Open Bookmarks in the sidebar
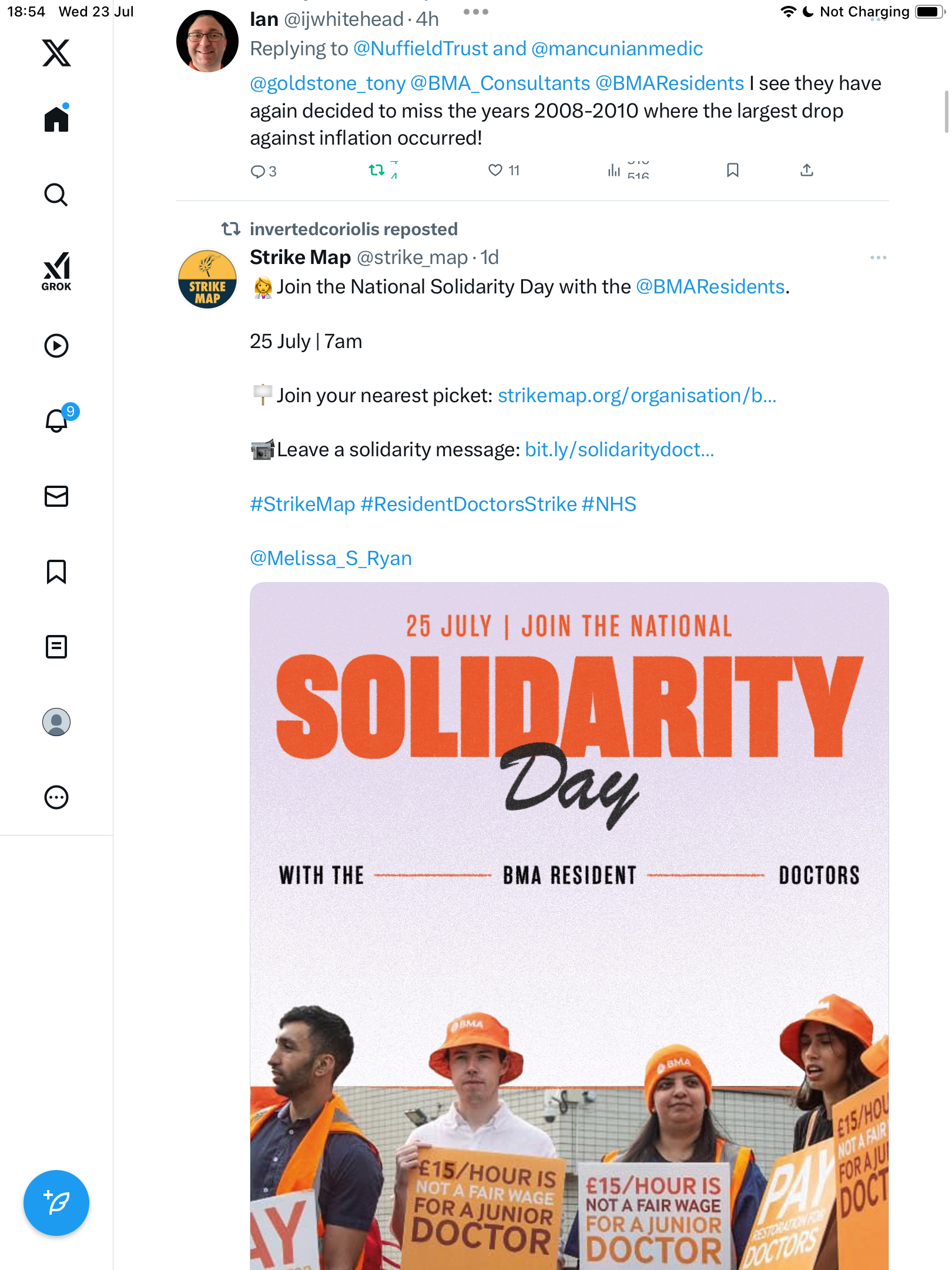Image resolution: width=952 pixels, height=1270 pixels. 56,571
